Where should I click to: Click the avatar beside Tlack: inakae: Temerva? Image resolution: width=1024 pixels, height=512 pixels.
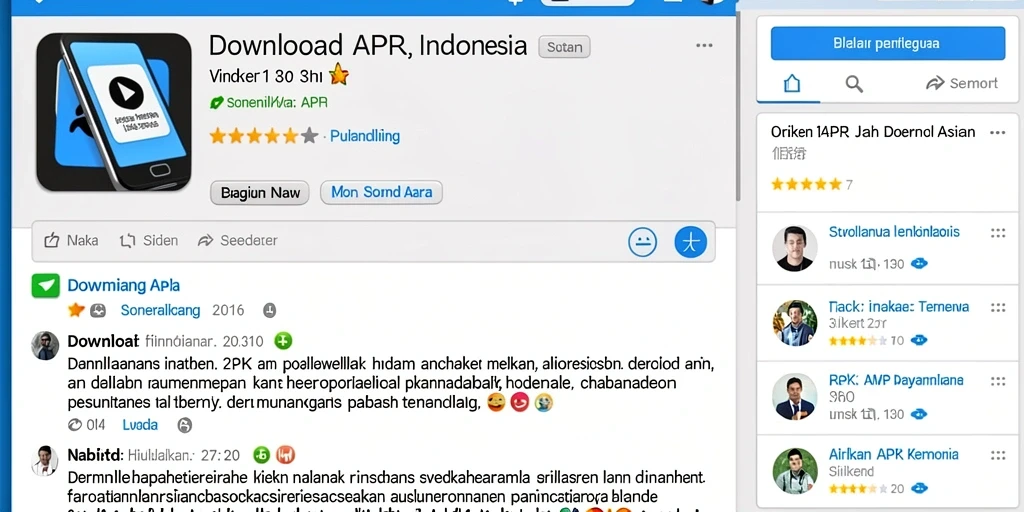coord(795,323)
